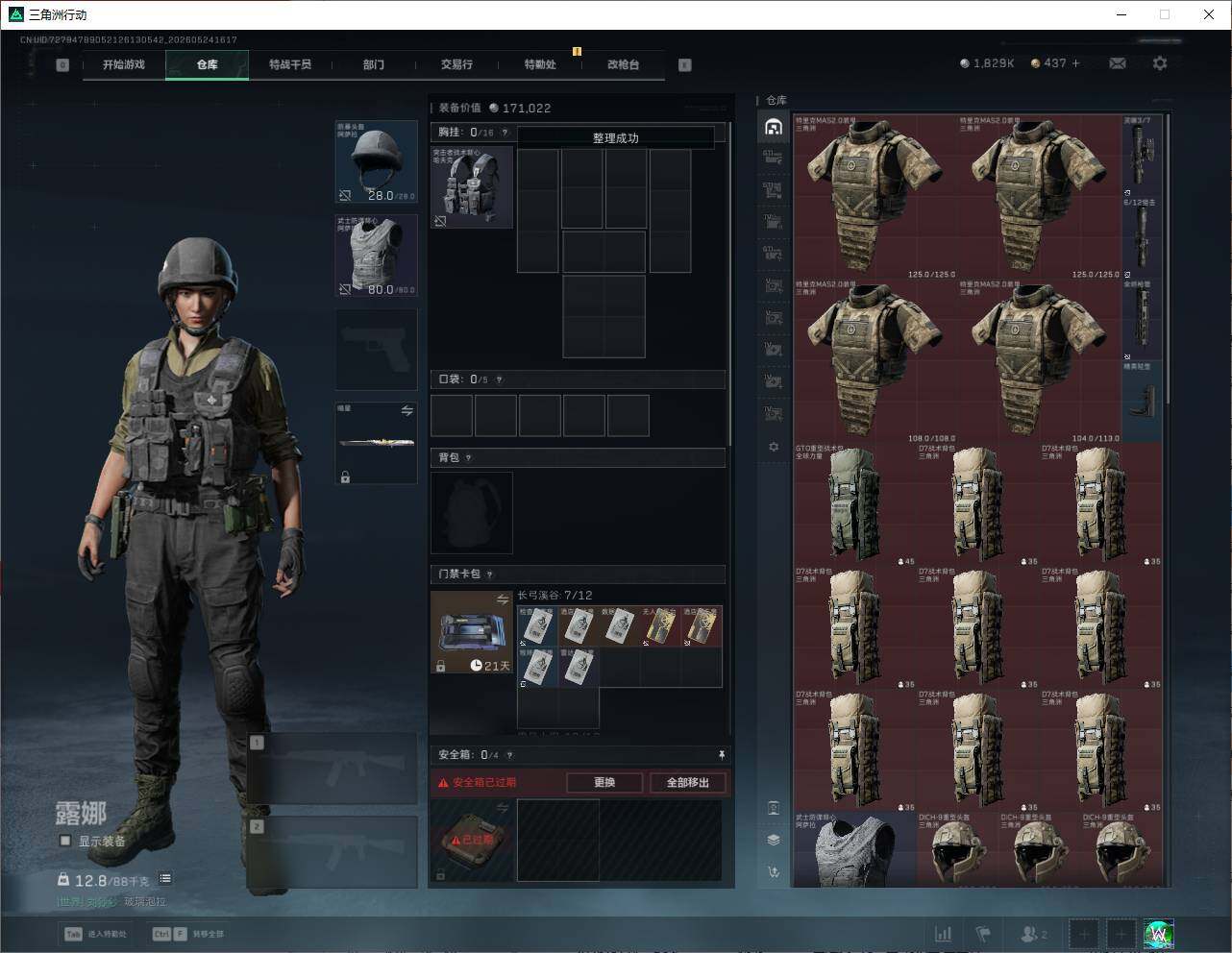This screenshot has height=953, width=1232.
Task: Open the 开始游戏 tab
Action: 124,64
